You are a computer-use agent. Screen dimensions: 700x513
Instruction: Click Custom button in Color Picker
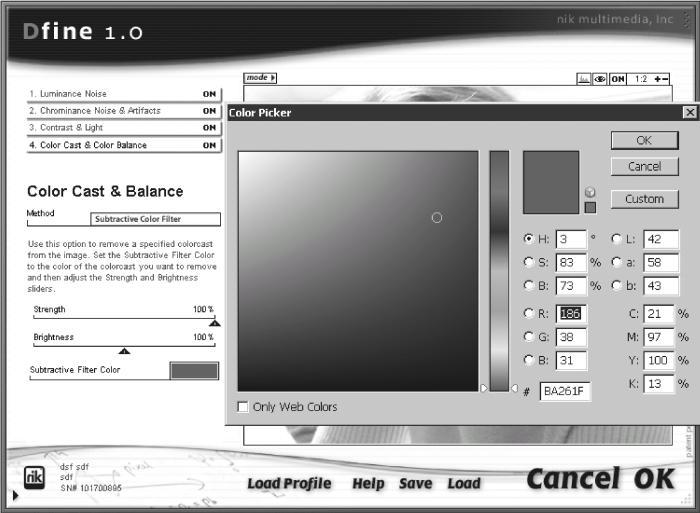click(x=644, y=199)
